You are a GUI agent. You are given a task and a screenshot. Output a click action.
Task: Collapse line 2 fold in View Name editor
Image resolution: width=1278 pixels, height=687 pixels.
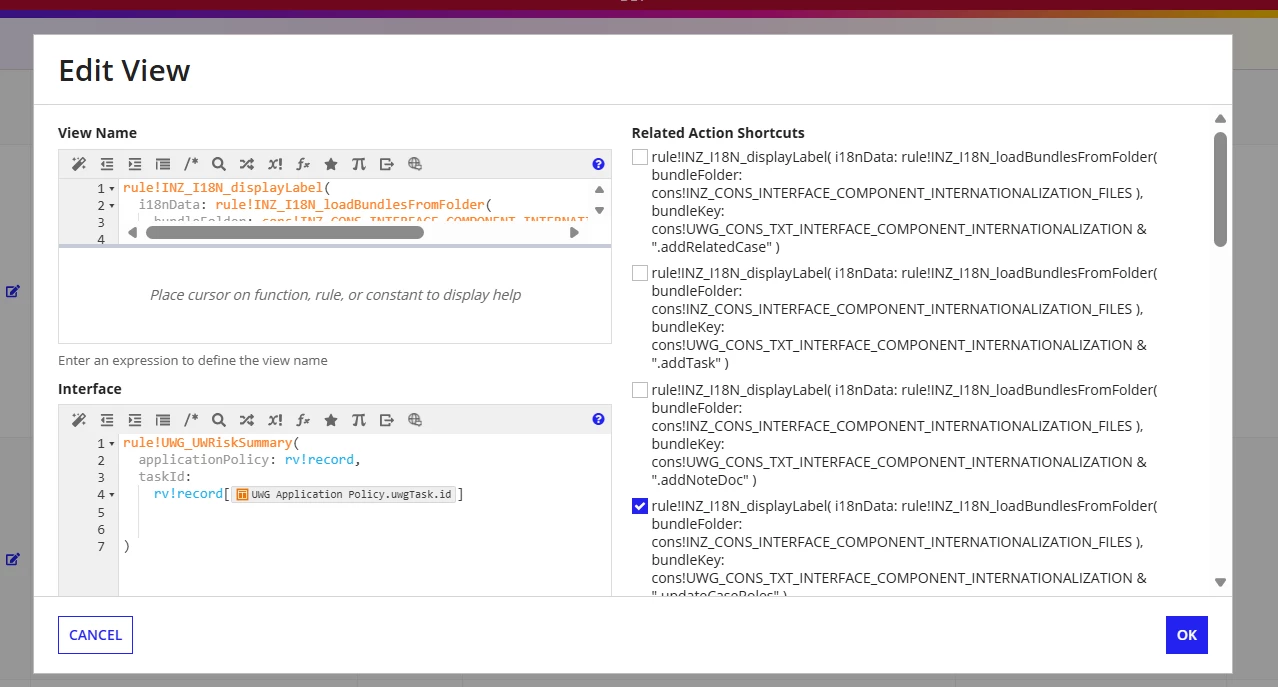point(112,206)
